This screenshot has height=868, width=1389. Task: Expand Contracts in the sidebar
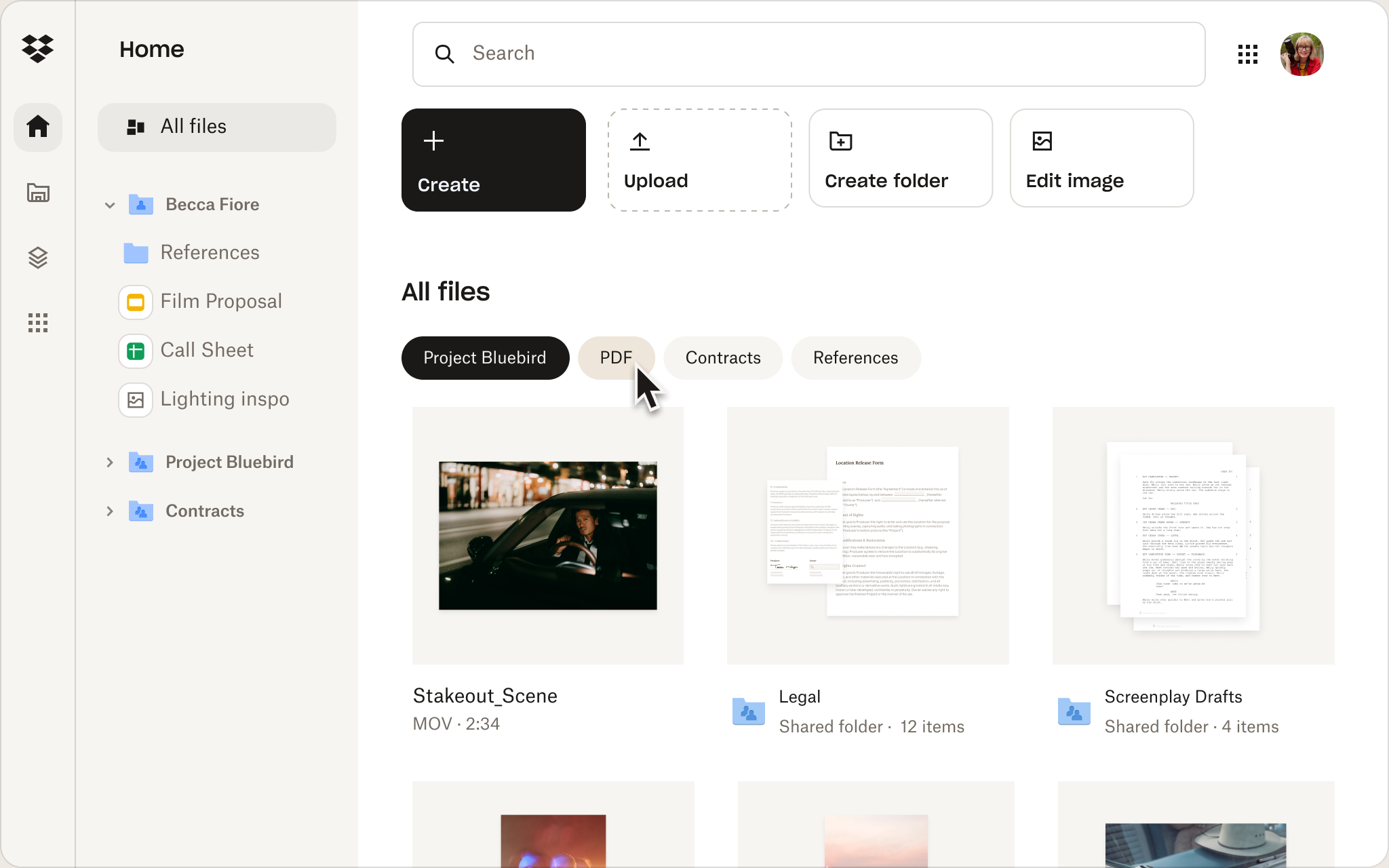(111, 511)
